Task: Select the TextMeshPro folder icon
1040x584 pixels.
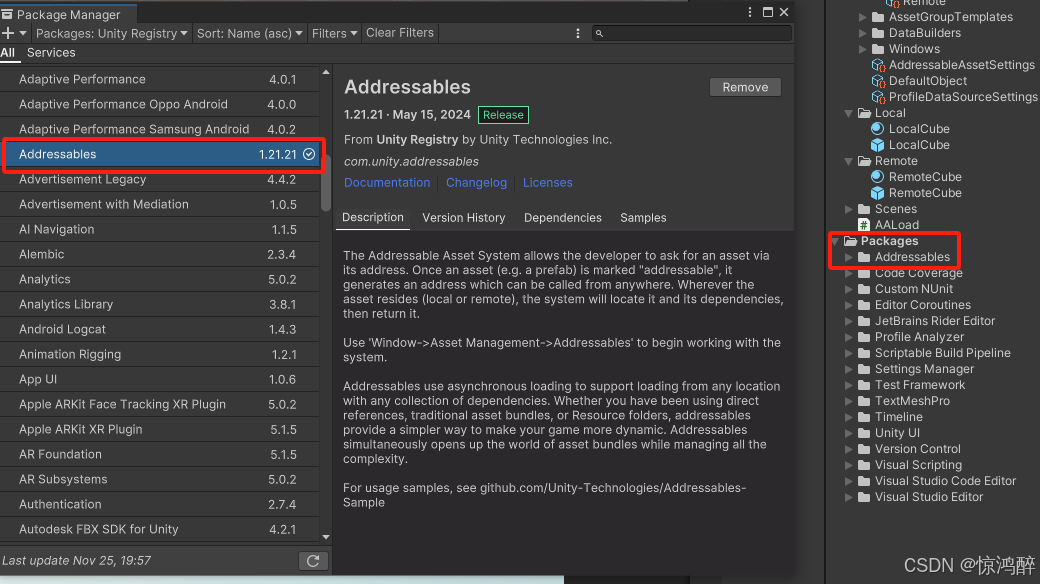Action: (864, 401)
